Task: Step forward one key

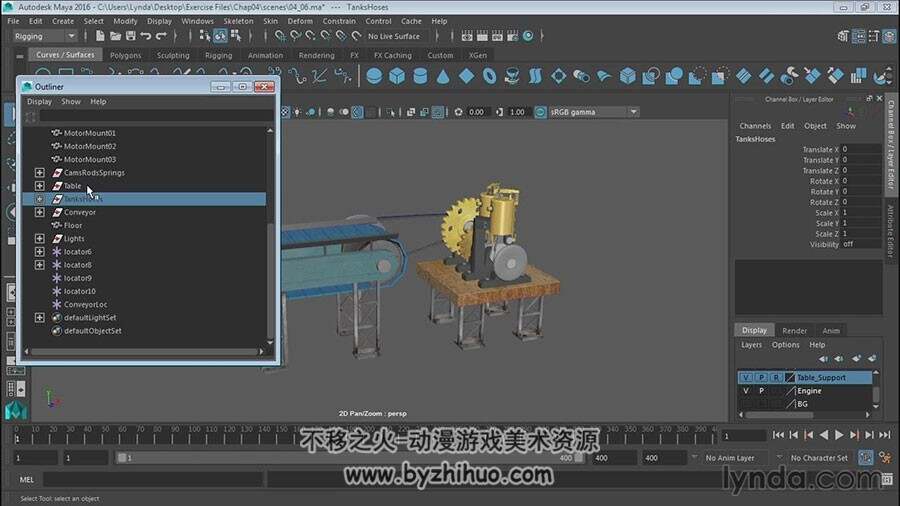Action: point(854,435)
